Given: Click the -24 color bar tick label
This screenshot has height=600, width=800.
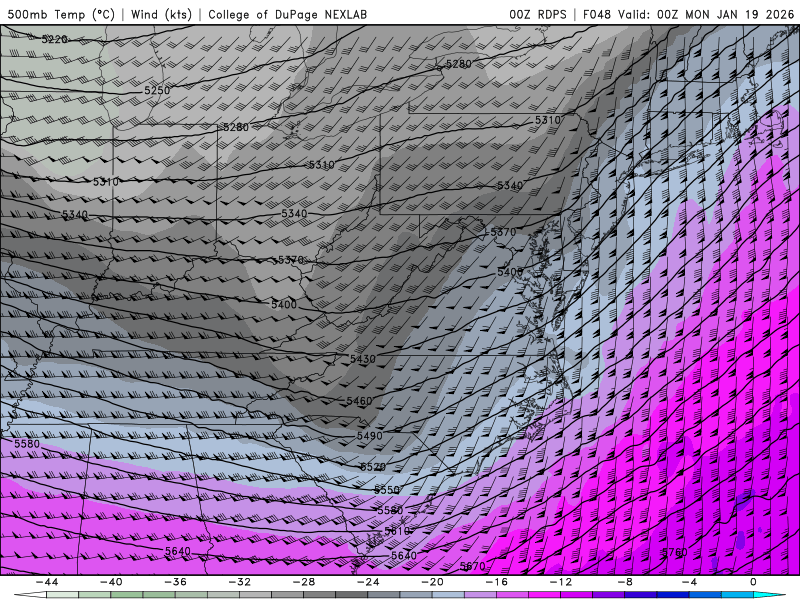Looking at the screenshot, I should tap(368, 582).
